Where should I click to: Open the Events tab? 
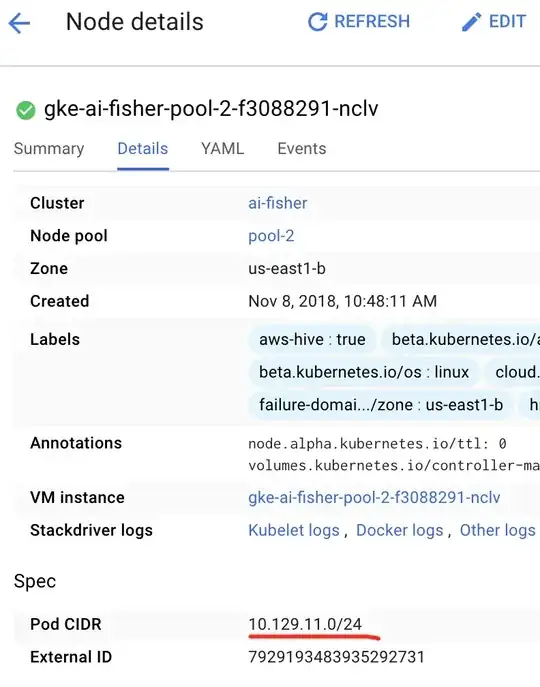tap(302, 149)
